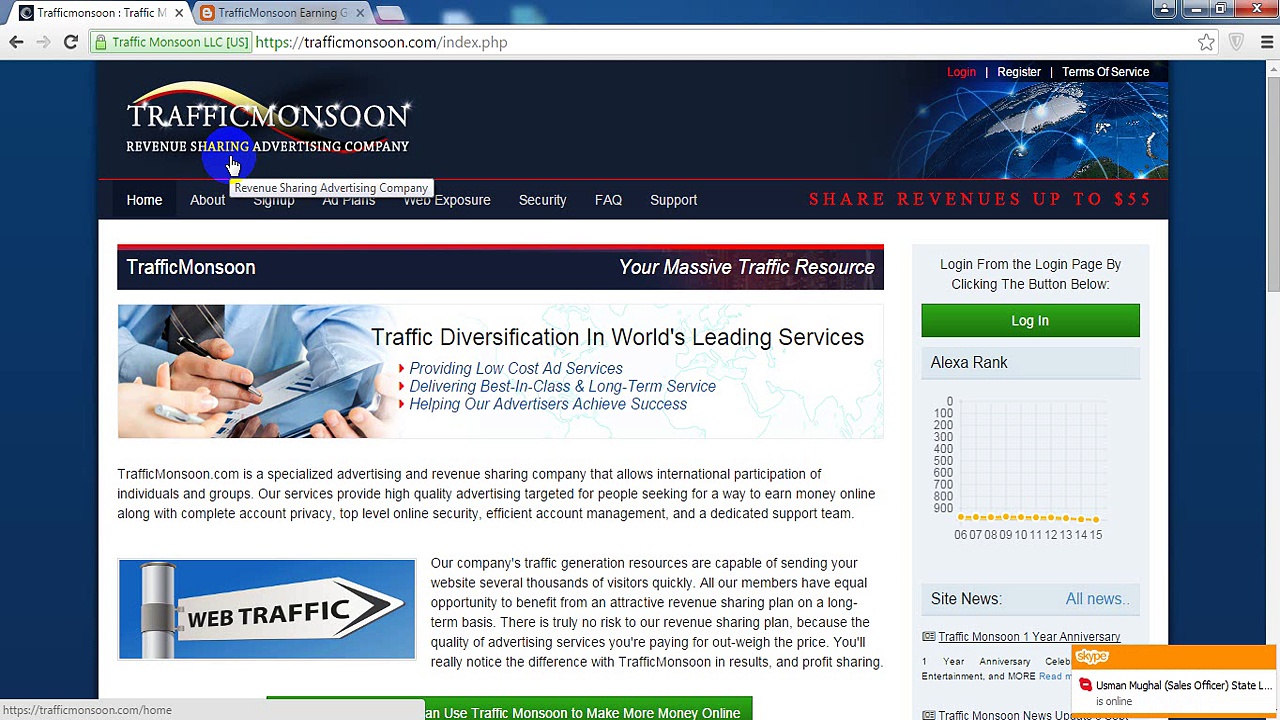The width and height of the screenshot is (1280, 720).
Task: Click the green Make More Money Online button
Action: click(x=509, y=709)
